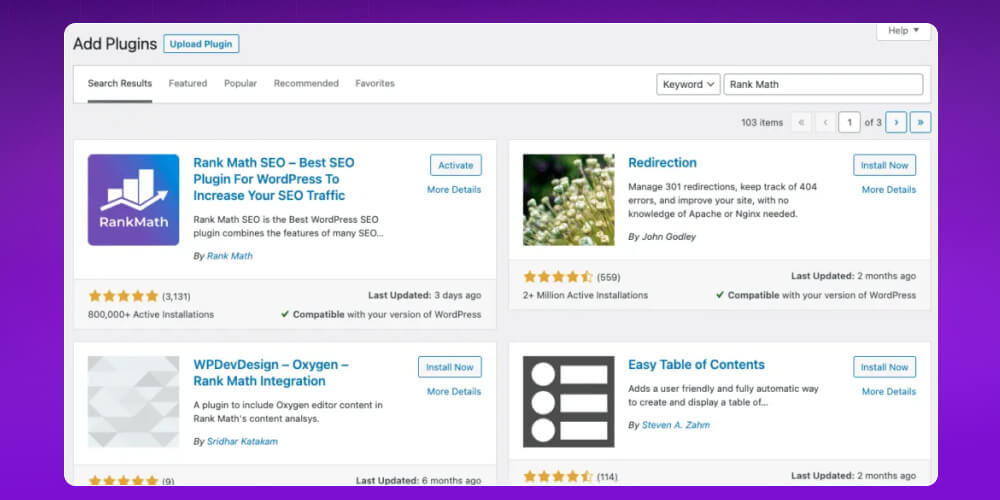Click the Redirection plugin description text
The image size is (1000, 500).
coord(723,200)
